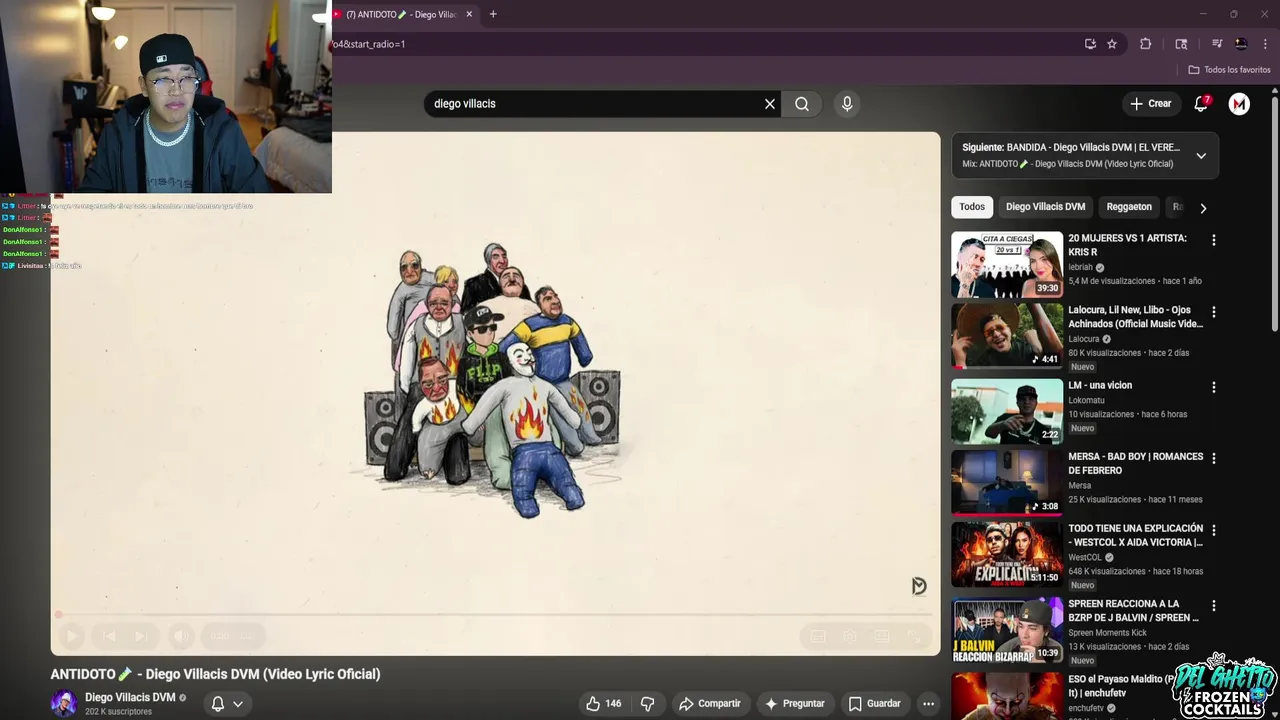Click the video title ANTIDOTO text

click(x=215, y=674)
